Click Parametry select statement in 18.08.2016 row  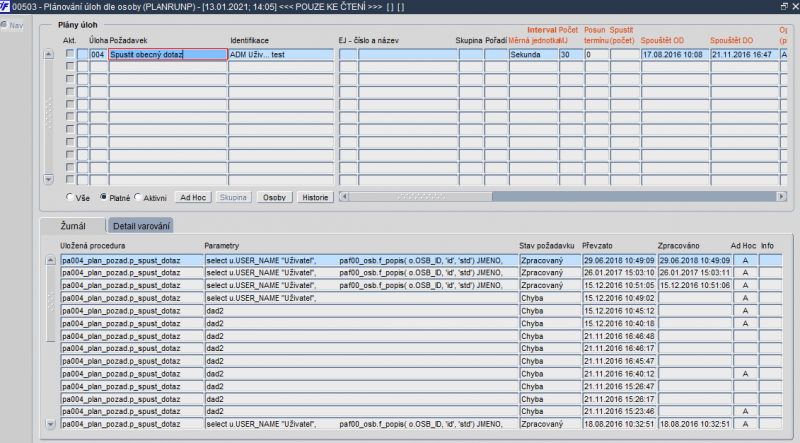361,424
